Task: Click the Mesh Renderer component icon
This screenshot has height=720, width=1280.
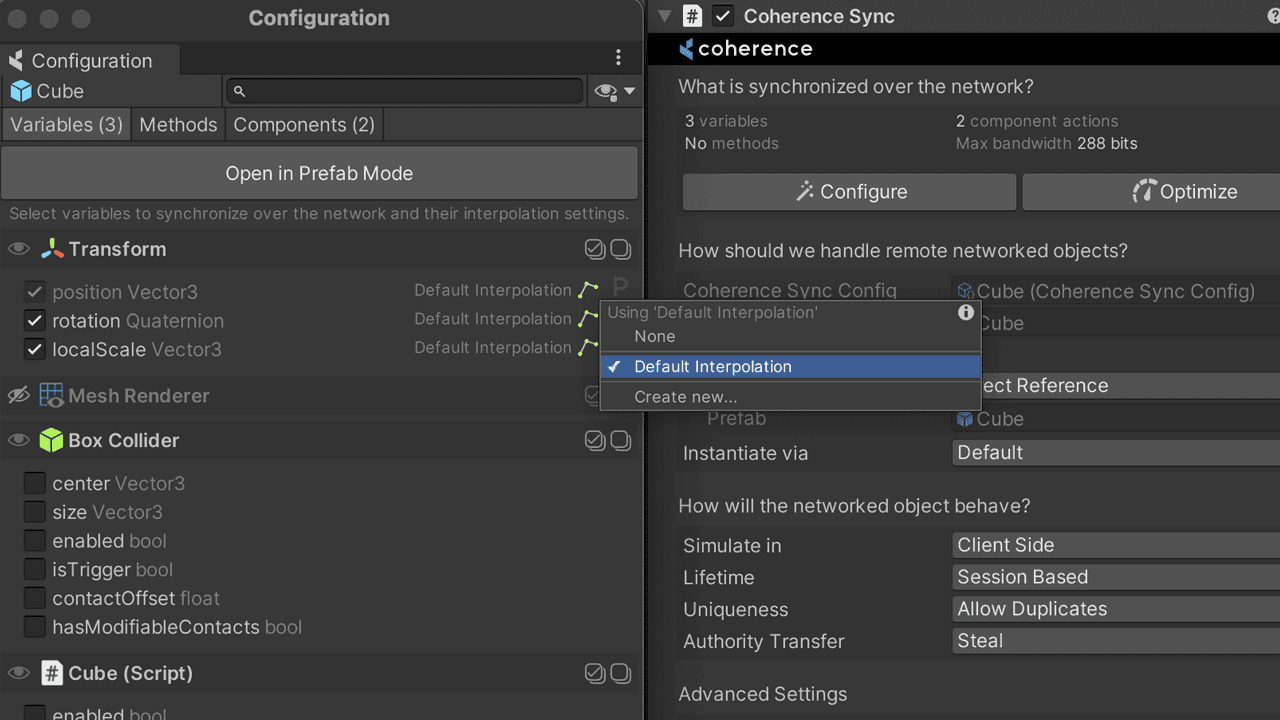Action: (52, 395)
